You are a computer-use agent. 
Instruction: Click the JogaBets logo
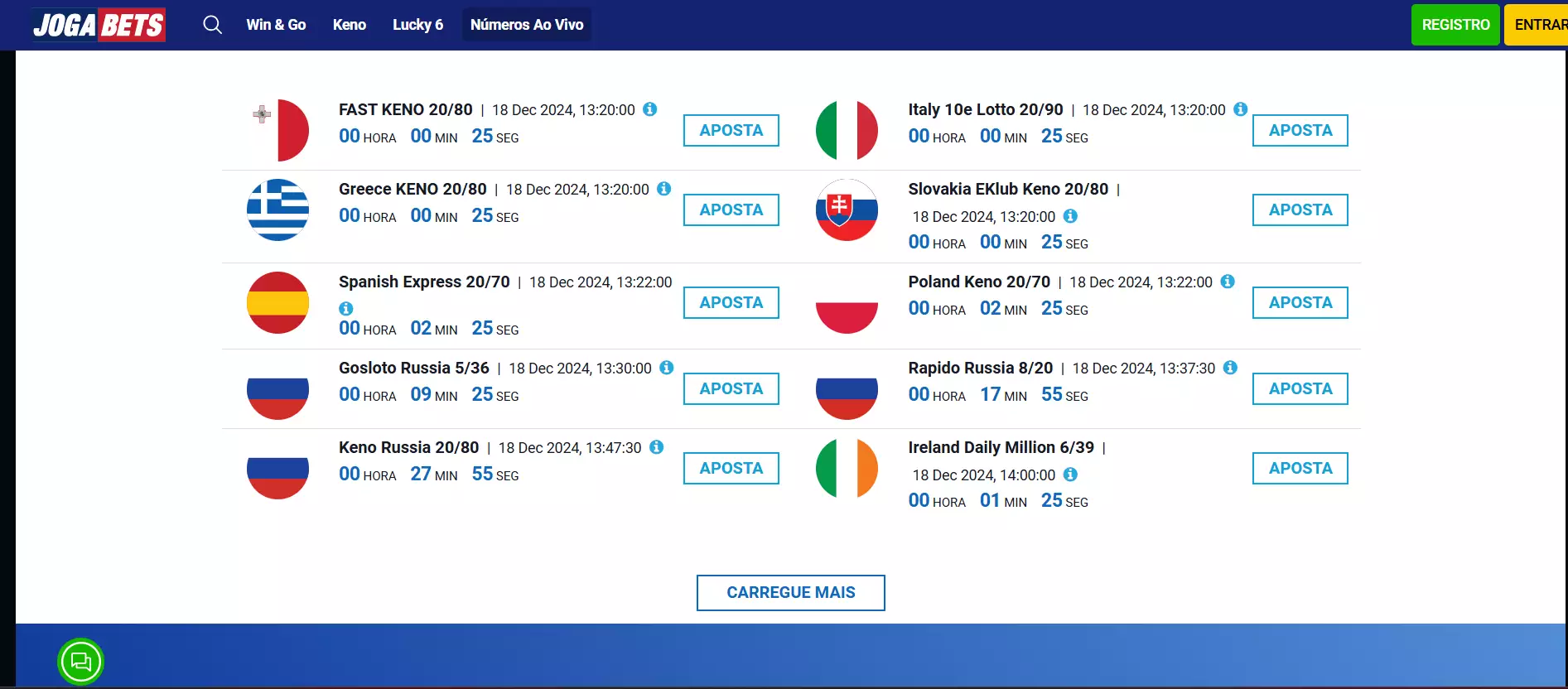pyautogui.click(x=99, y=25)
